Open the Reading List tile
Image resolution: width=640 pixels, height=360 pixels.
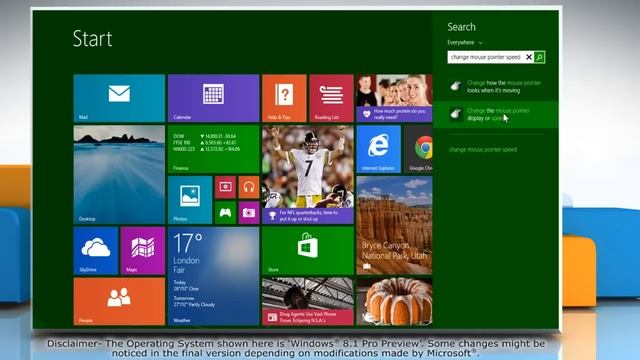(331, 98)
